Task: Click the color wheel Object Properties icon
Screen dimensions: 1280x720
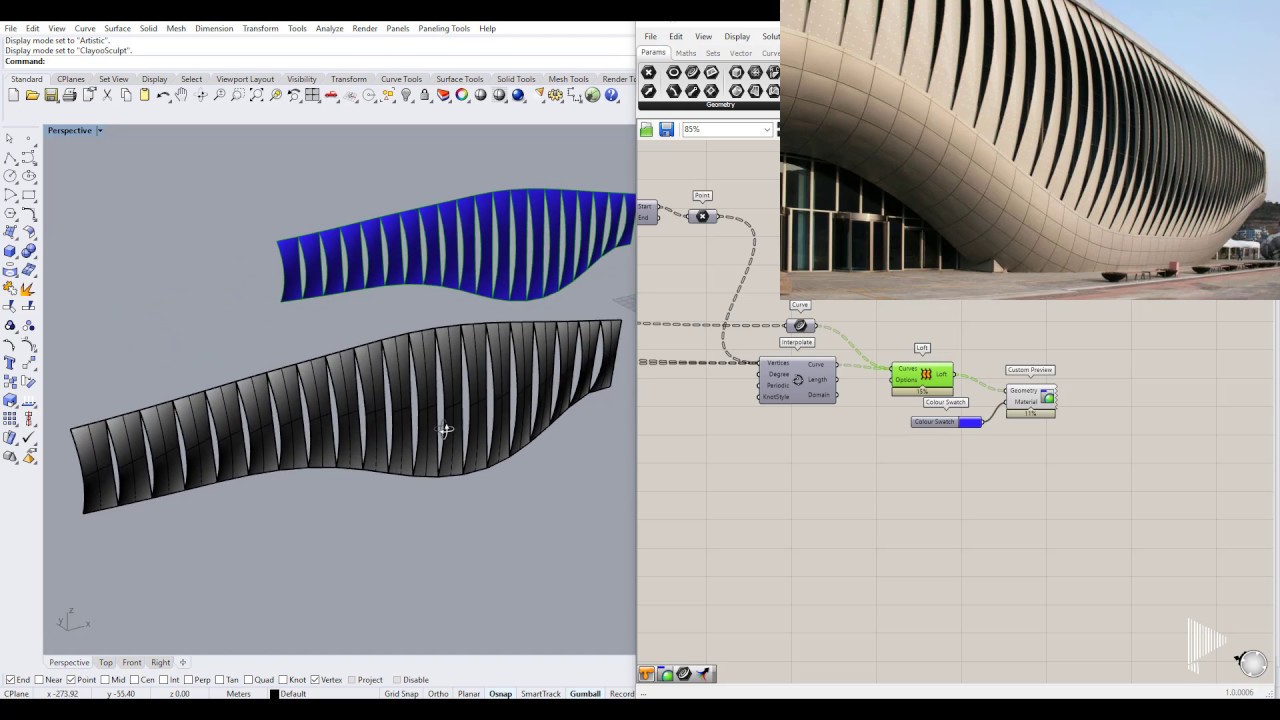Action: pyautogui.click(x=462, y=95)
